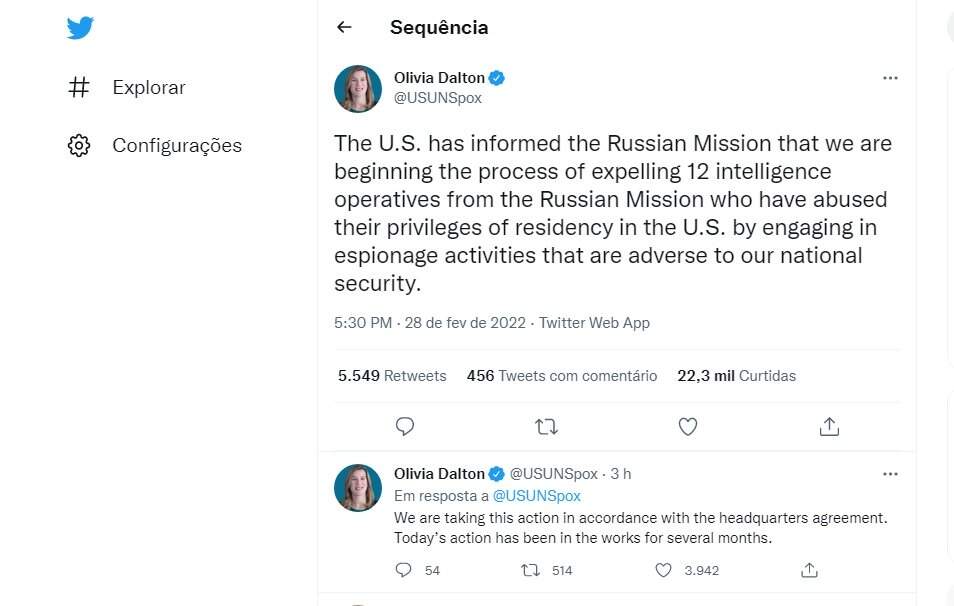
Task: Share the reply tweet via the upload icon
Action: (x=810, y=570)
